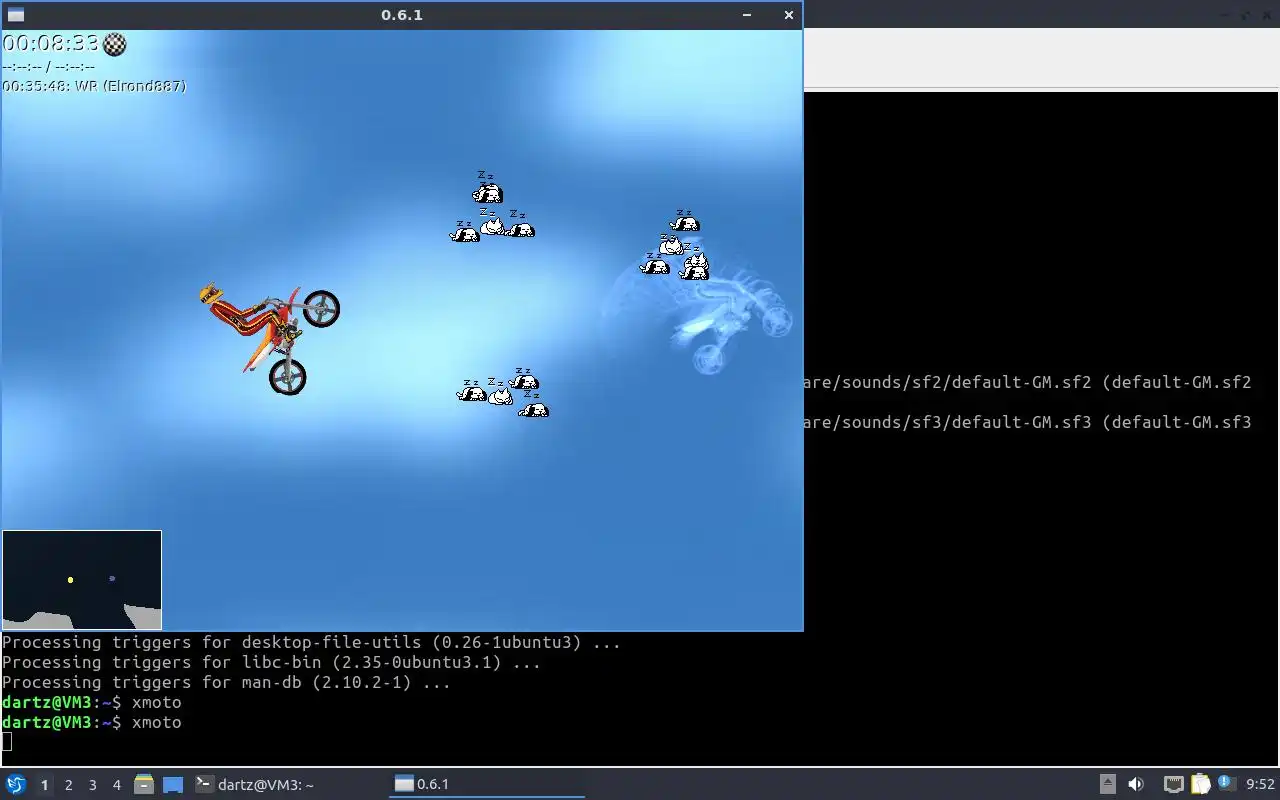
Task: Click the level minimap thumbnail
Action: pos(82,580)
